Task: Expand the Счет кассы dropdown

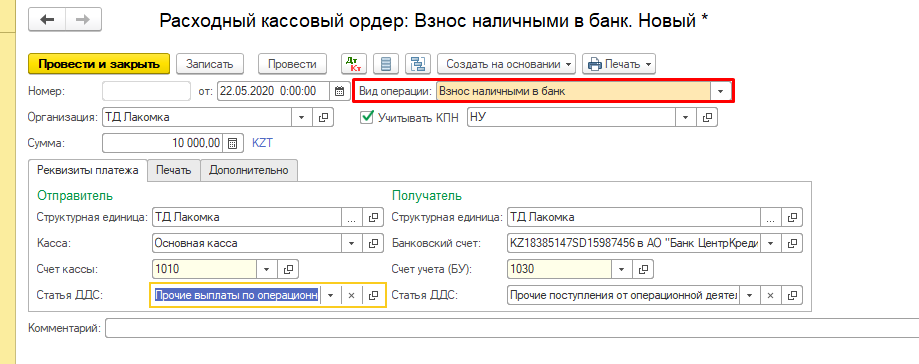Action: click(267, 269)
